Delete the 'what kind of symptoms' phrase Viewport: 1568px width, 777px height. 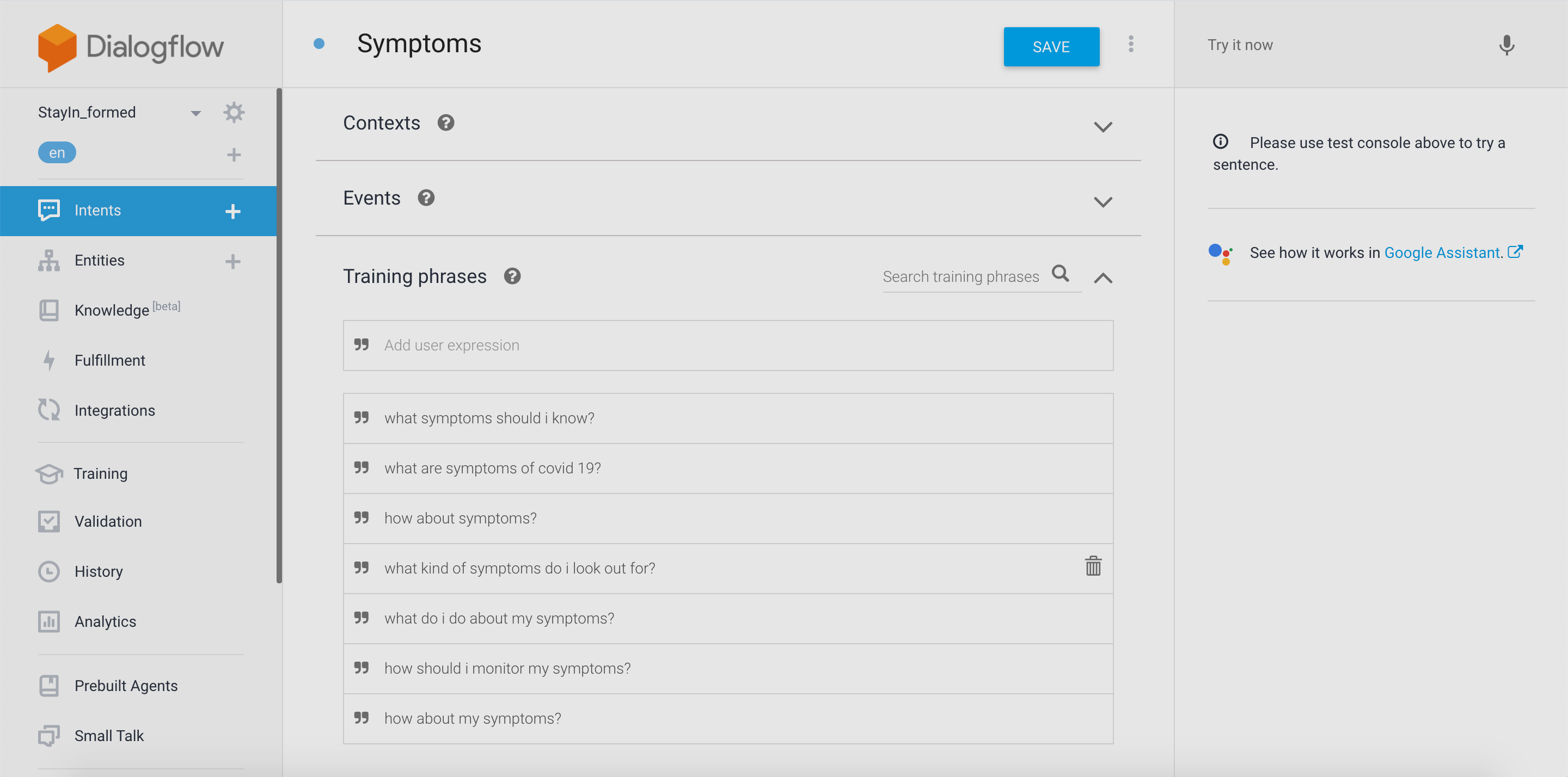pos(1093,566)
